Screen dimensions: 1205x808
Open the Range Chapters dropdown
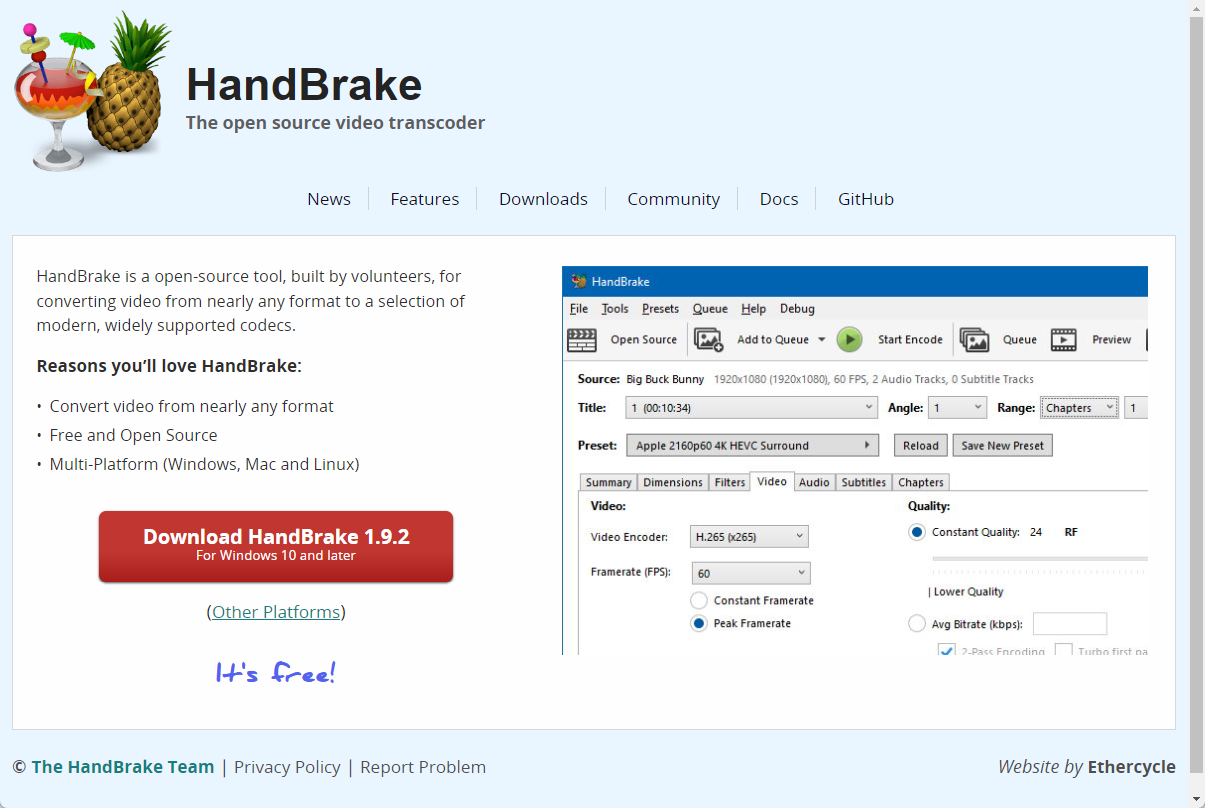[1079, 408]
